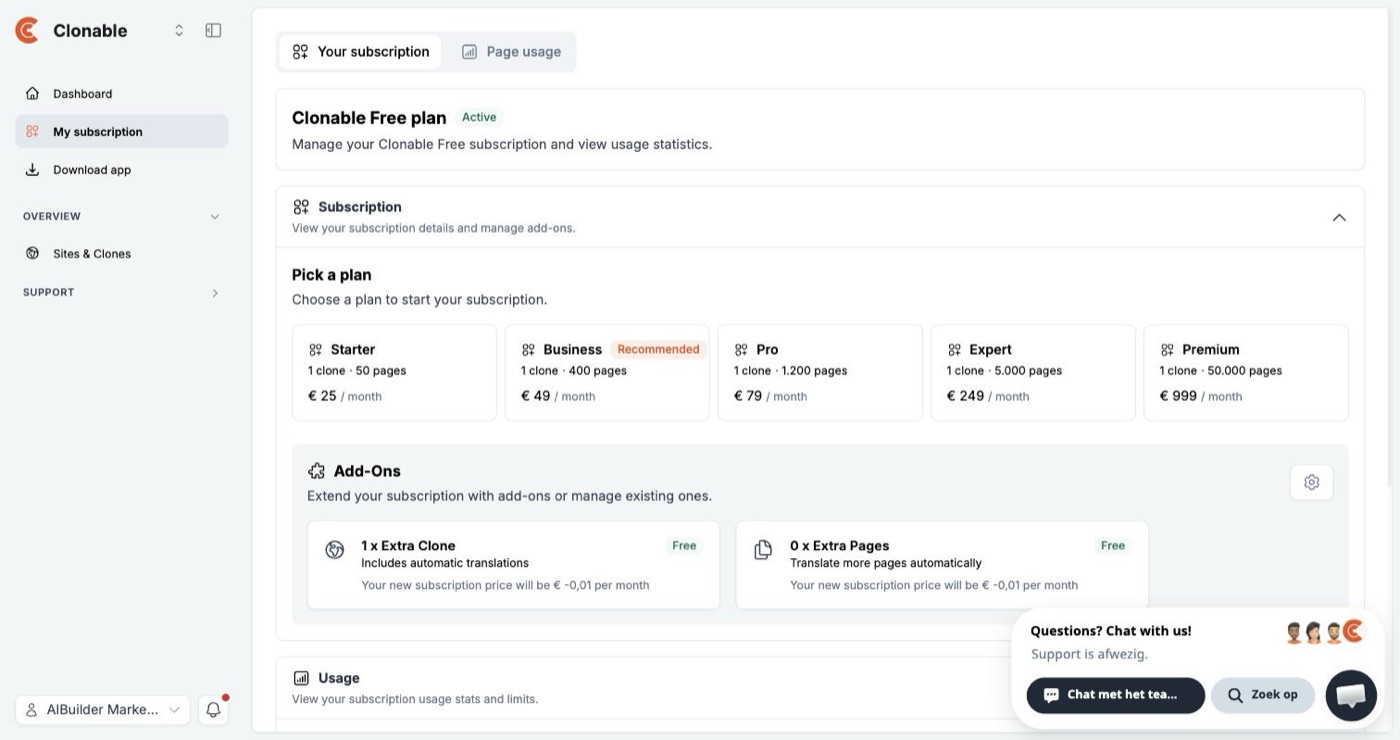The width and height of the screenshot is (1400, 740).
Task: Open My subscription in sidebar
Action: coord(121,131)
